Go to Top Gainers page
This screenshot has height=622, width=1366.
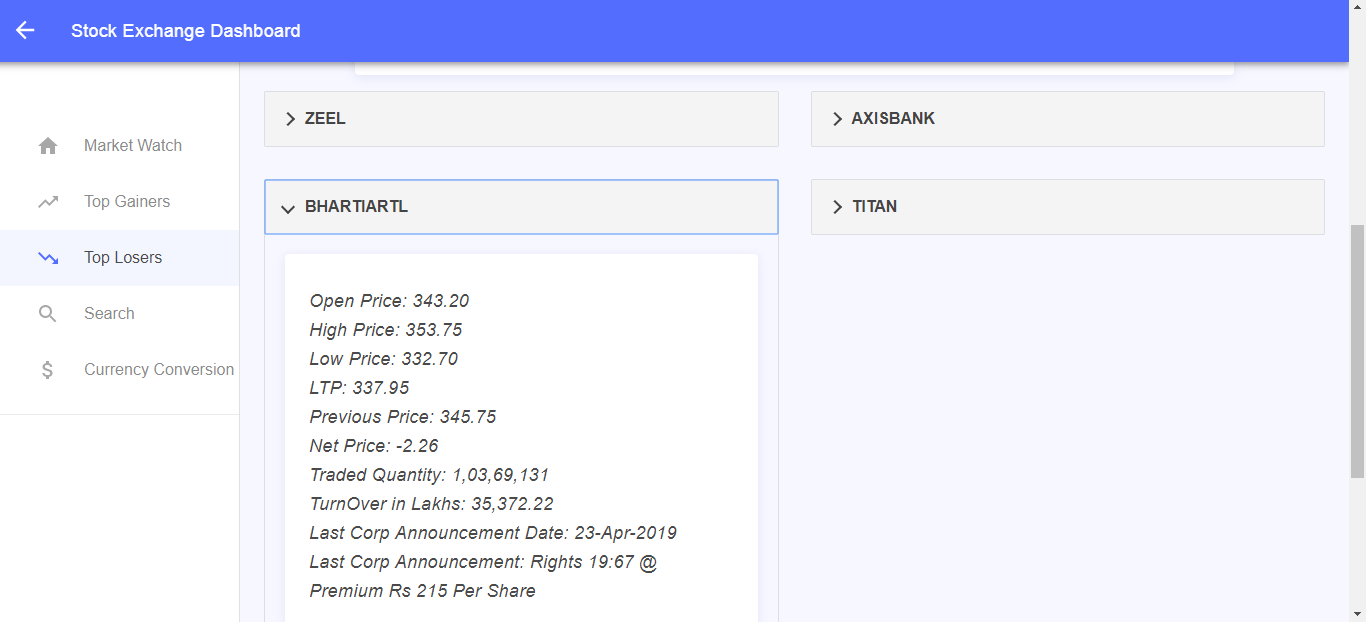coord(120,202)
